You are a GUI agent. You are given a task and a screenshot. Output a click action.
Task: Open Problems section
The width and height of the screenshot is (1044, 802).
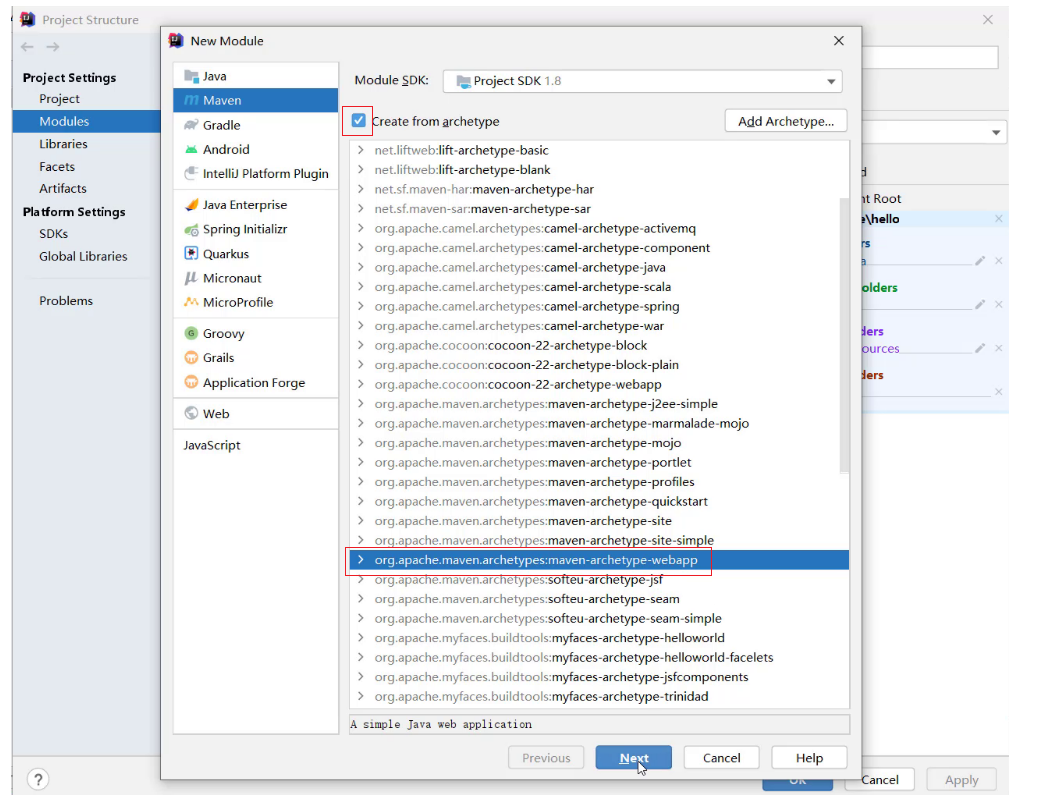point(66,301)
